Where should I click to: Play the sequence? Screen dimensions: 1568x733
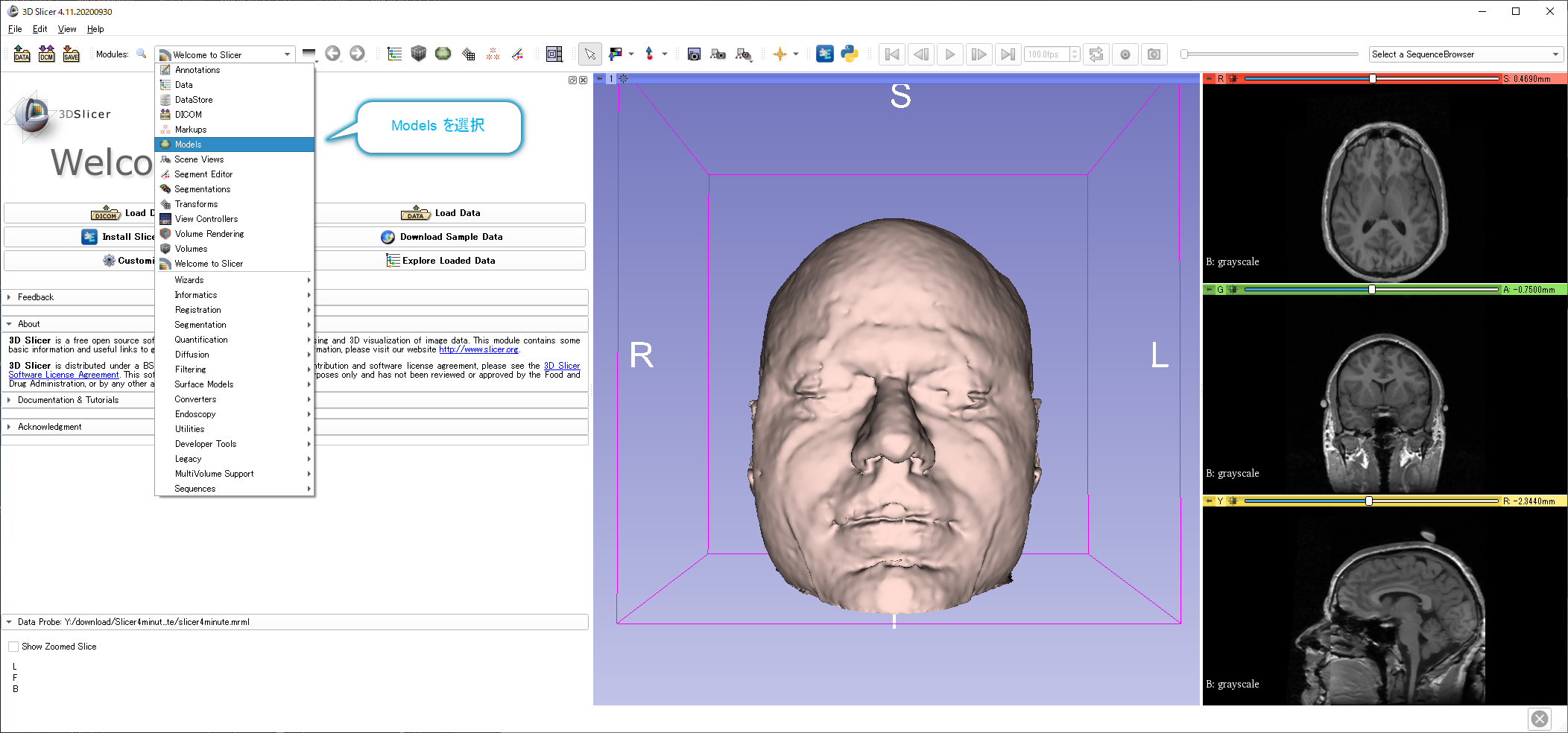click(x=950, y=54)
